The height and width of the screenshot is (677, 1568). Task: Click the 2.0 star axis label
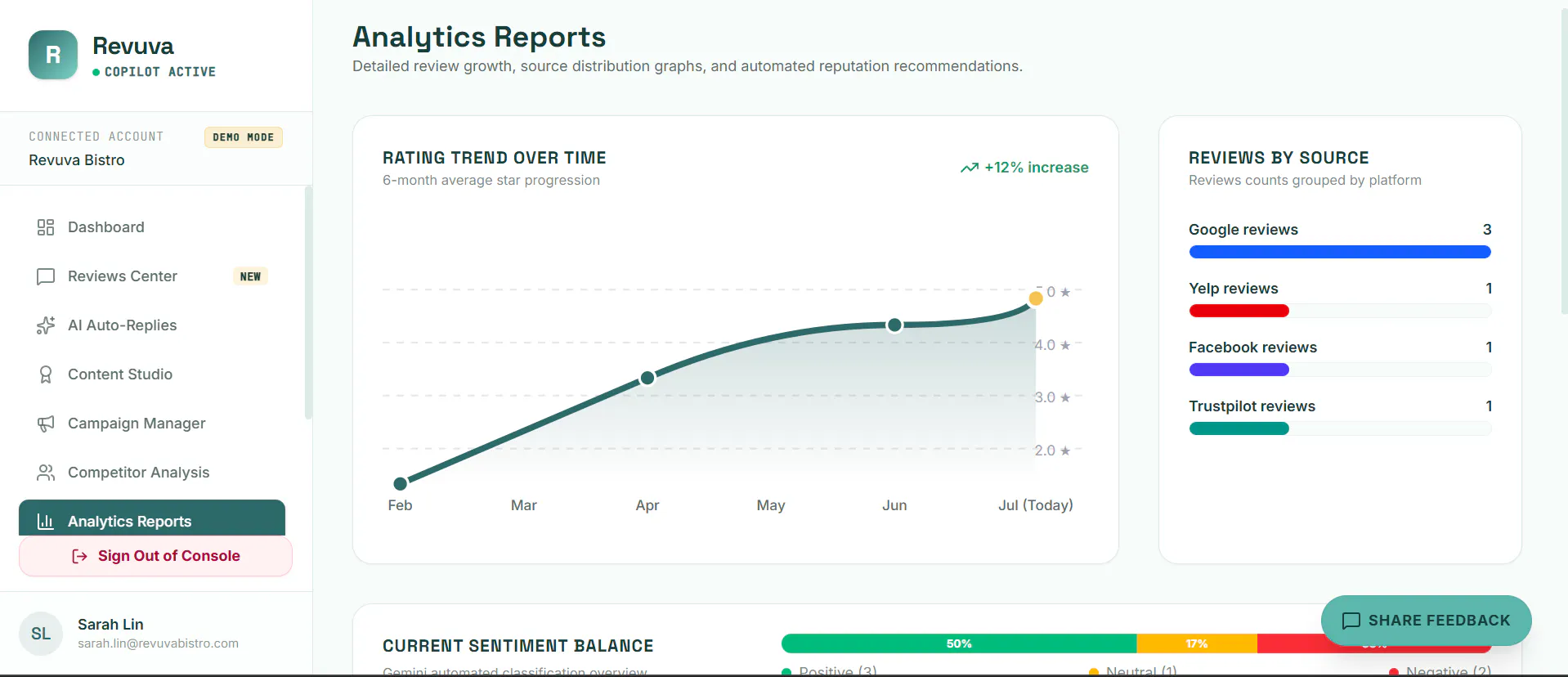1052,451
